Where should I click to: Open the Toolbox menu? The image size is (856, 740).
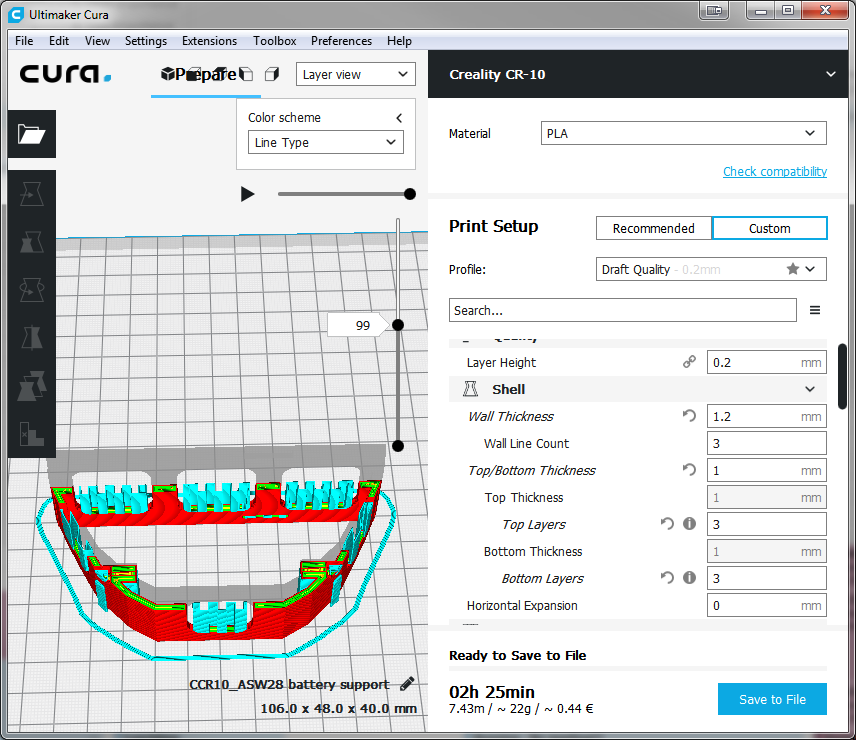[x=275, y=41]
